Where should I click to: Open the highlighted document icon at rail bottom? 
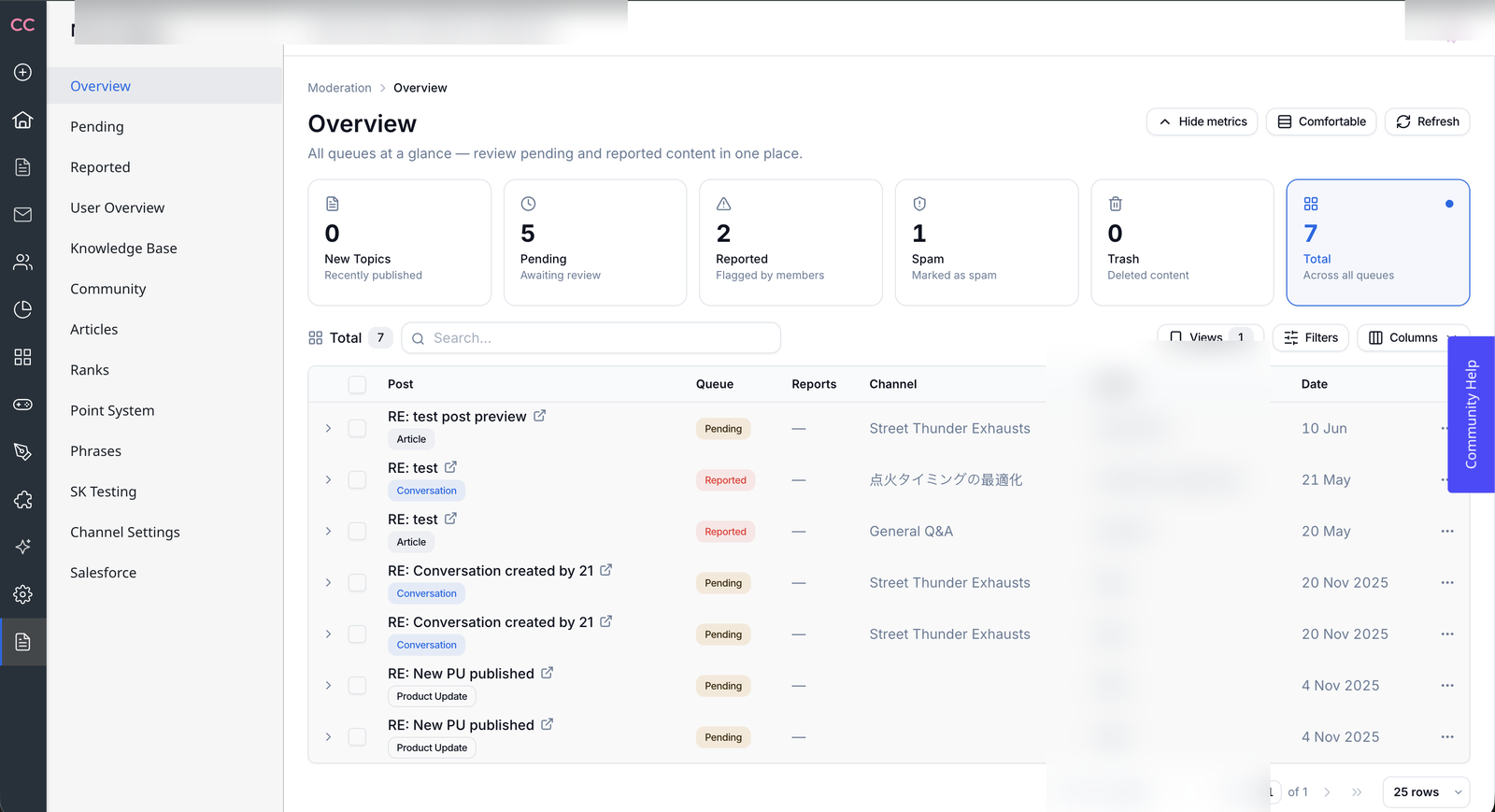coord(22,642)
